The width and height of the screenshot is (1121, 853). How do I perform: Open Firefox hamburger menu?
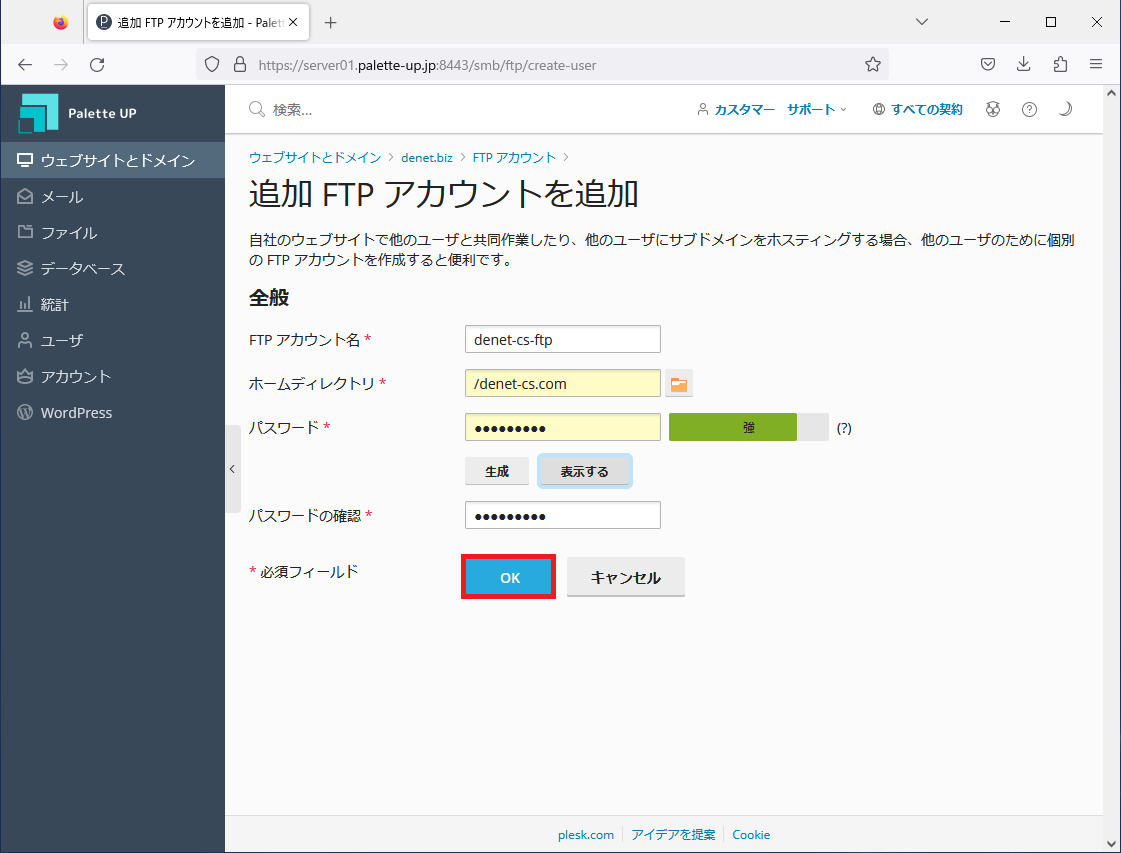tap(1095, 65)
